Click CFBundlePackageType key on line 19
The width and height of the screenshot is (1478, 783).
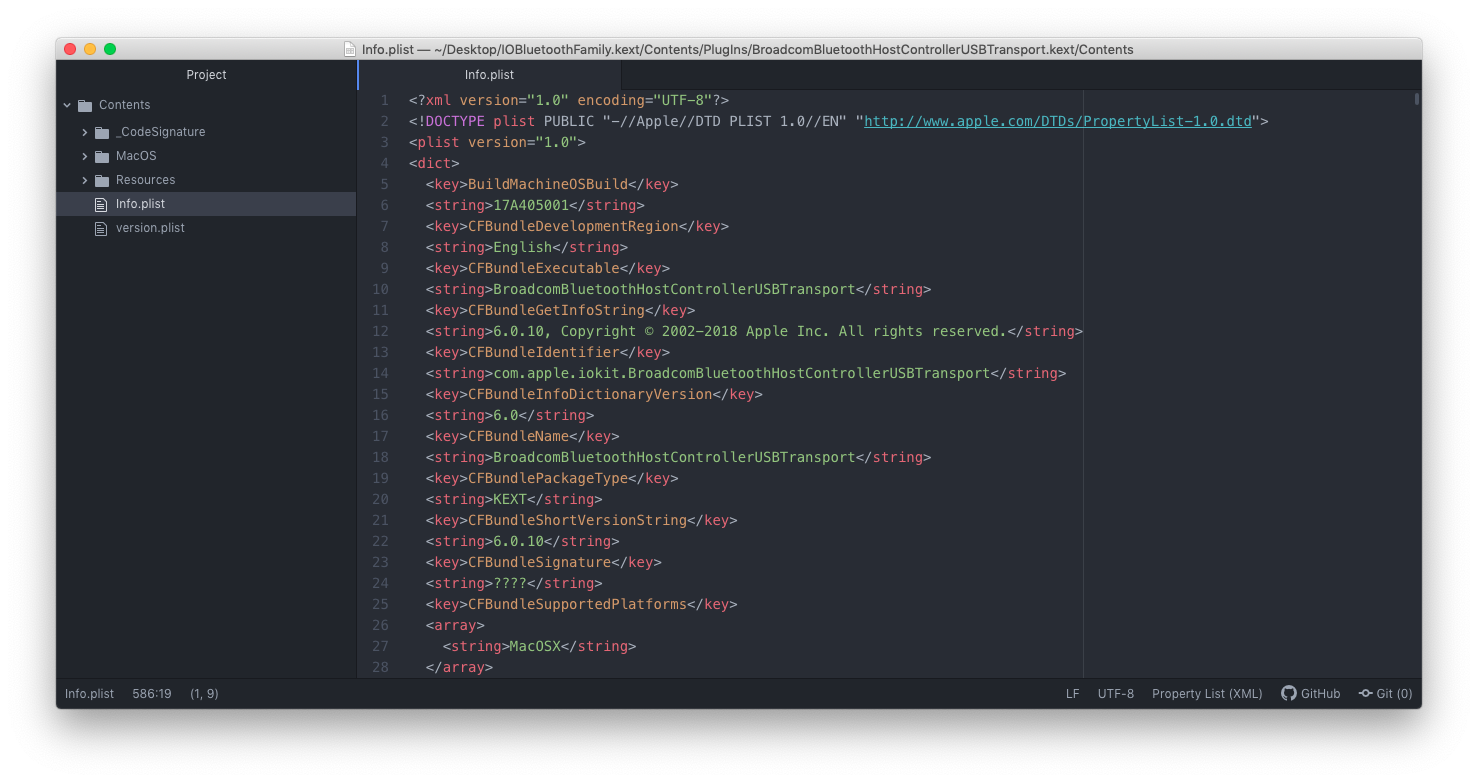pyautogui.click(x=548, y=478)
